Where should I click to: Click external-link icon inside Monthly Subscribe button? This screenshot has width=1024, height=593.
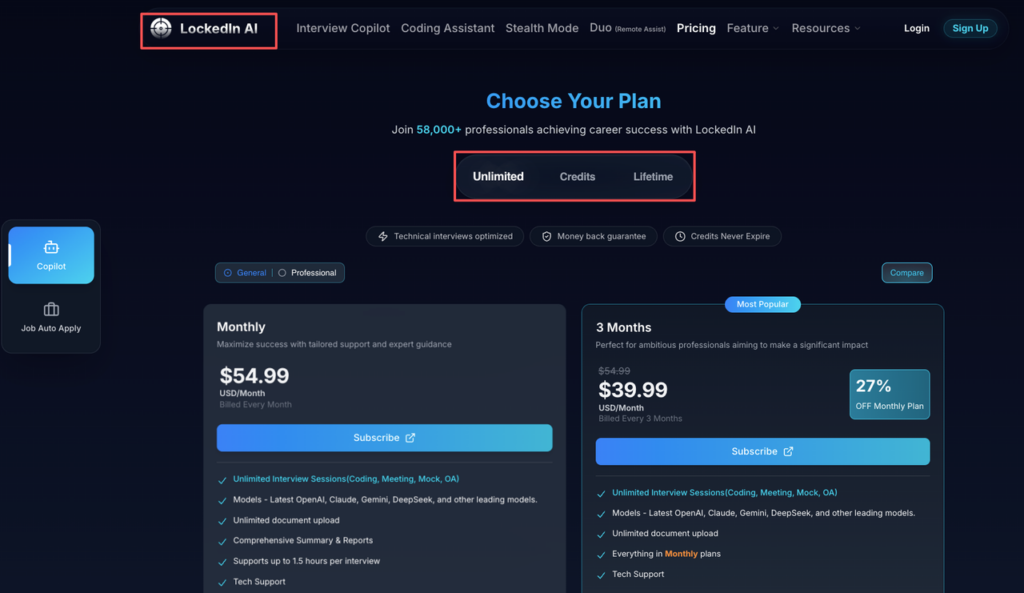409,437
